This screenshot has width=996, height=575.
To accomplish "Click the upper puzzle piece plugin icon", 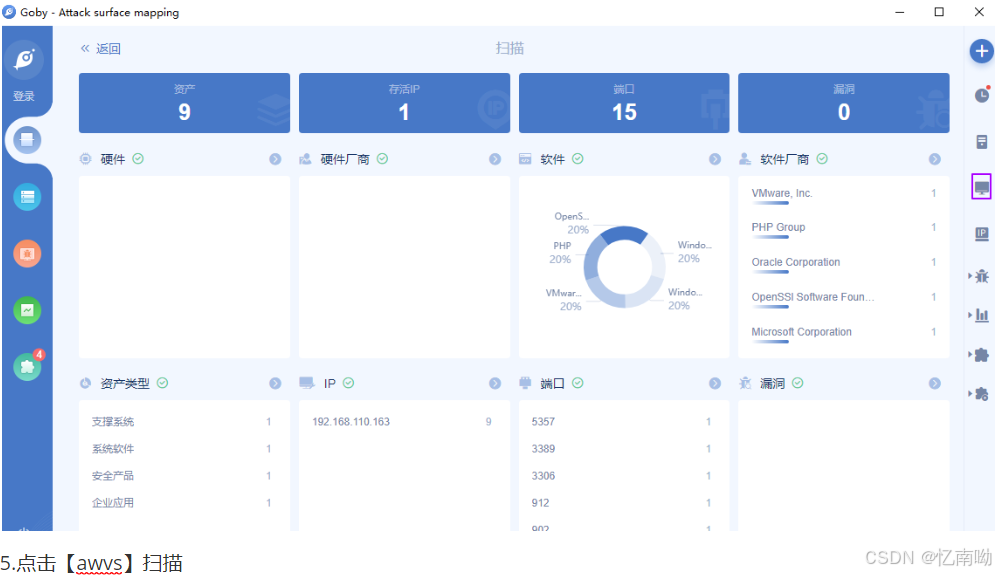I will 981,355.
